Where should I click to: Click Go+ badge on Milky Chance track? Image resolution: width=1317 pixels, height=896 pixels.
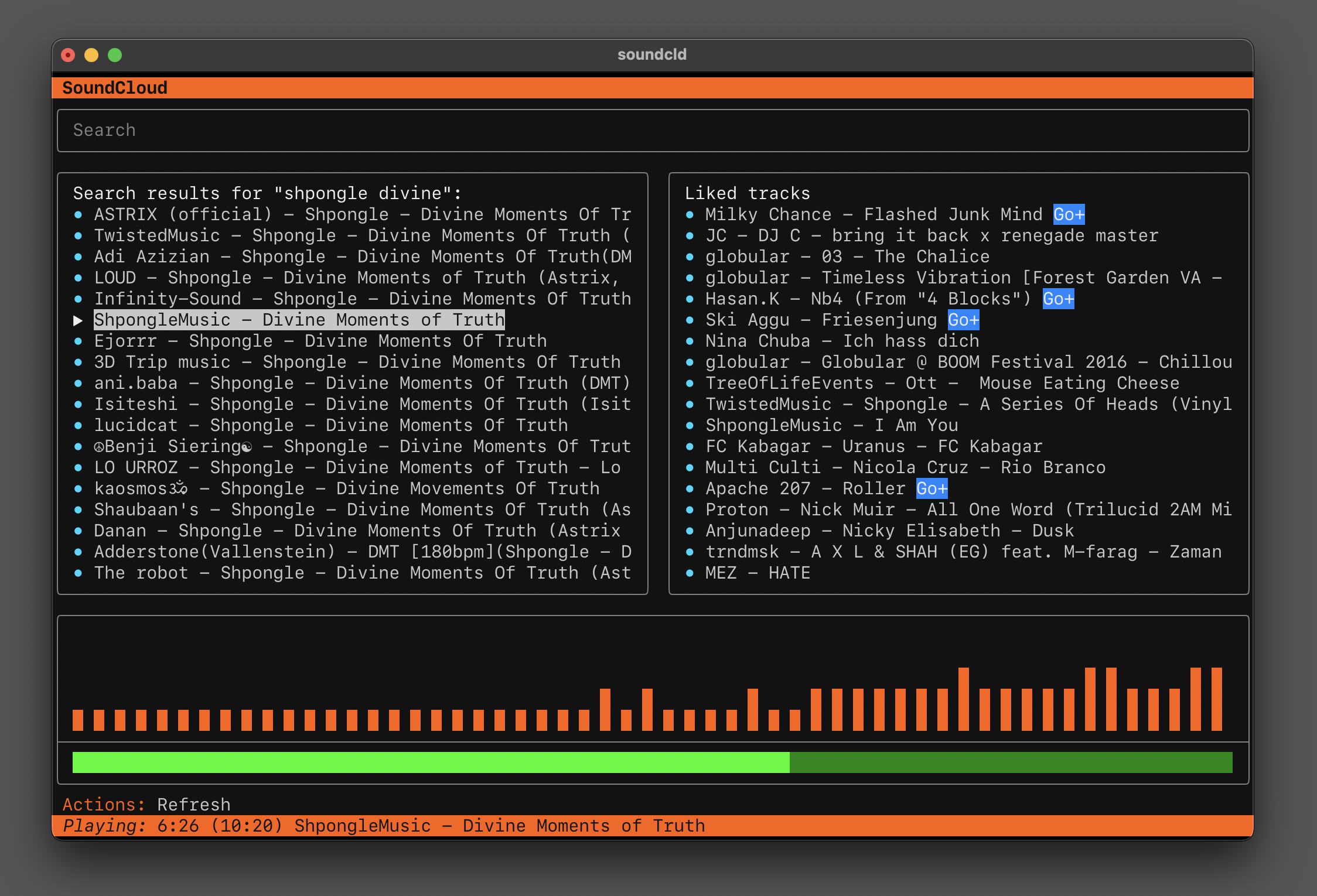tap(1069, 214)
